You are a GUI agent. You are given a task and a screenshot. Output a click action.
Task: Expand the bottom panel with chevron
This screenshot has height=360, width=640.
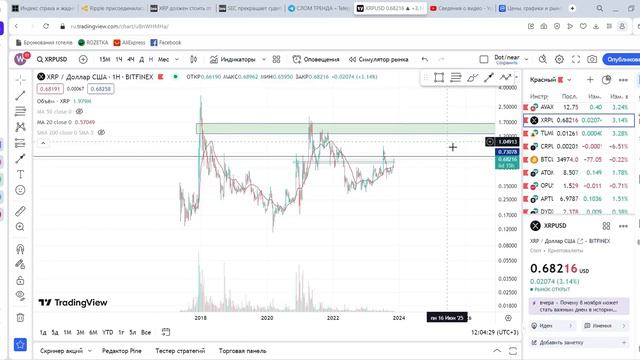(x=497, y=351)
